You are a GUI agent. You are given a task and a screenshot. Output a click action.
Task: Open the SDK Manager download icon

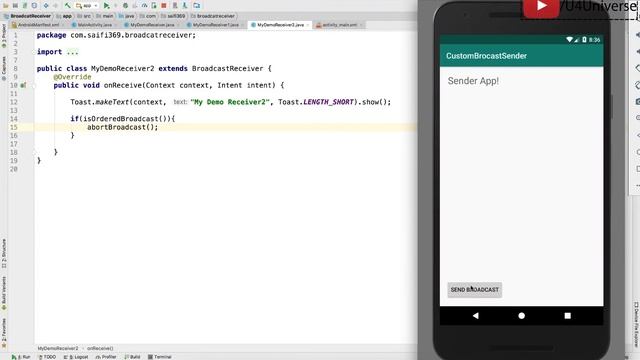coord(184,6)
